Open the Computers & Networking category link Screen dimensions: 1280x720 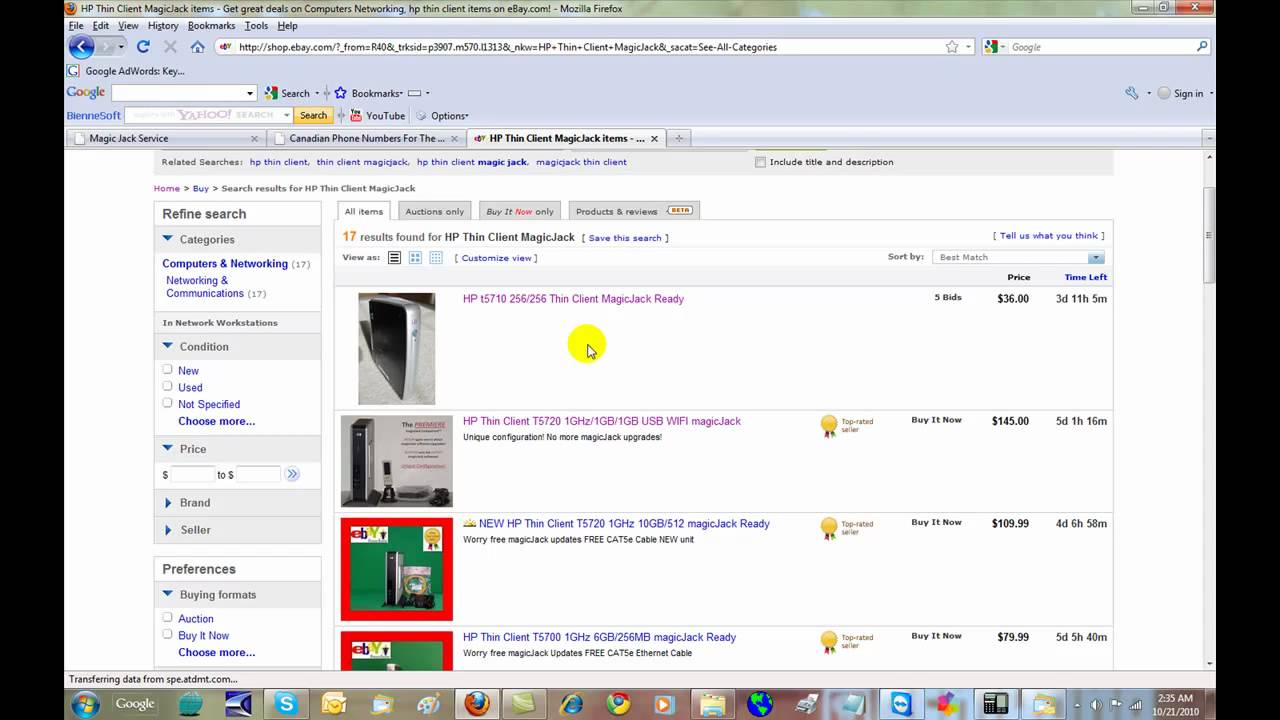coord(225,264)
